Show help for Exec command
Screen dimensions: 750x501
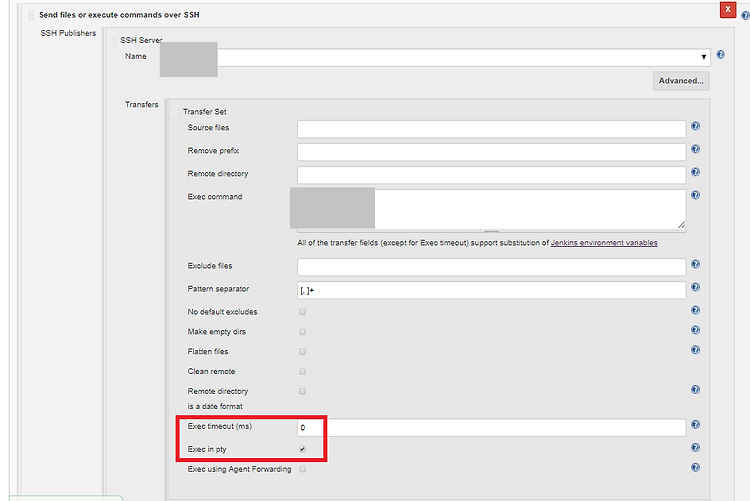tap(695, 195)
